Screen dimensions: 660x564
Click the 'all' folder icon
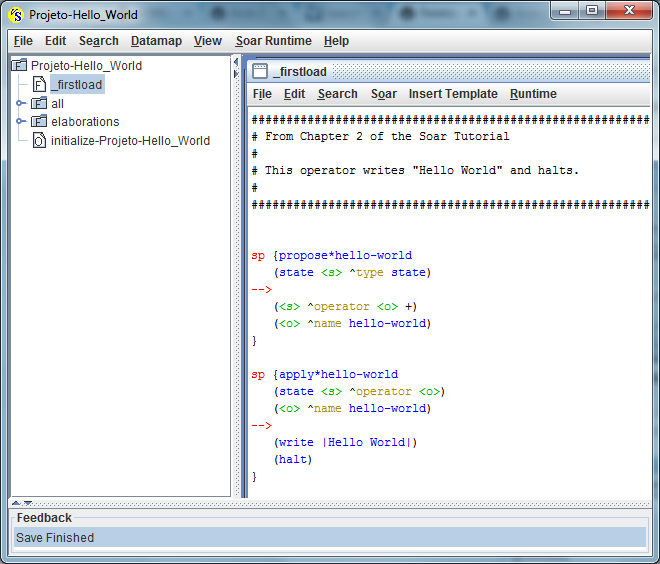click(39, 103)
